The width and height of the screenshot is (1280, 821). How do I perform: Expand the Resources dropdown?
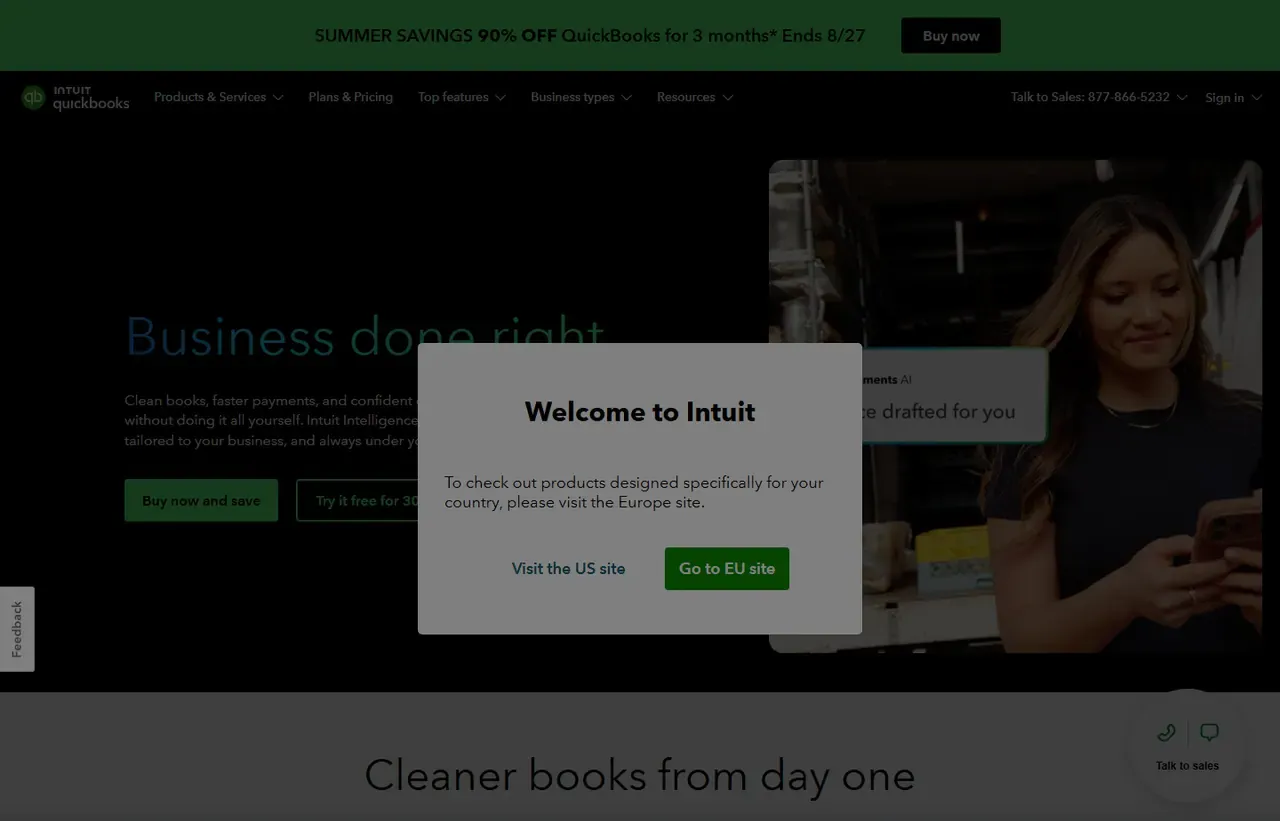(695, 97)
